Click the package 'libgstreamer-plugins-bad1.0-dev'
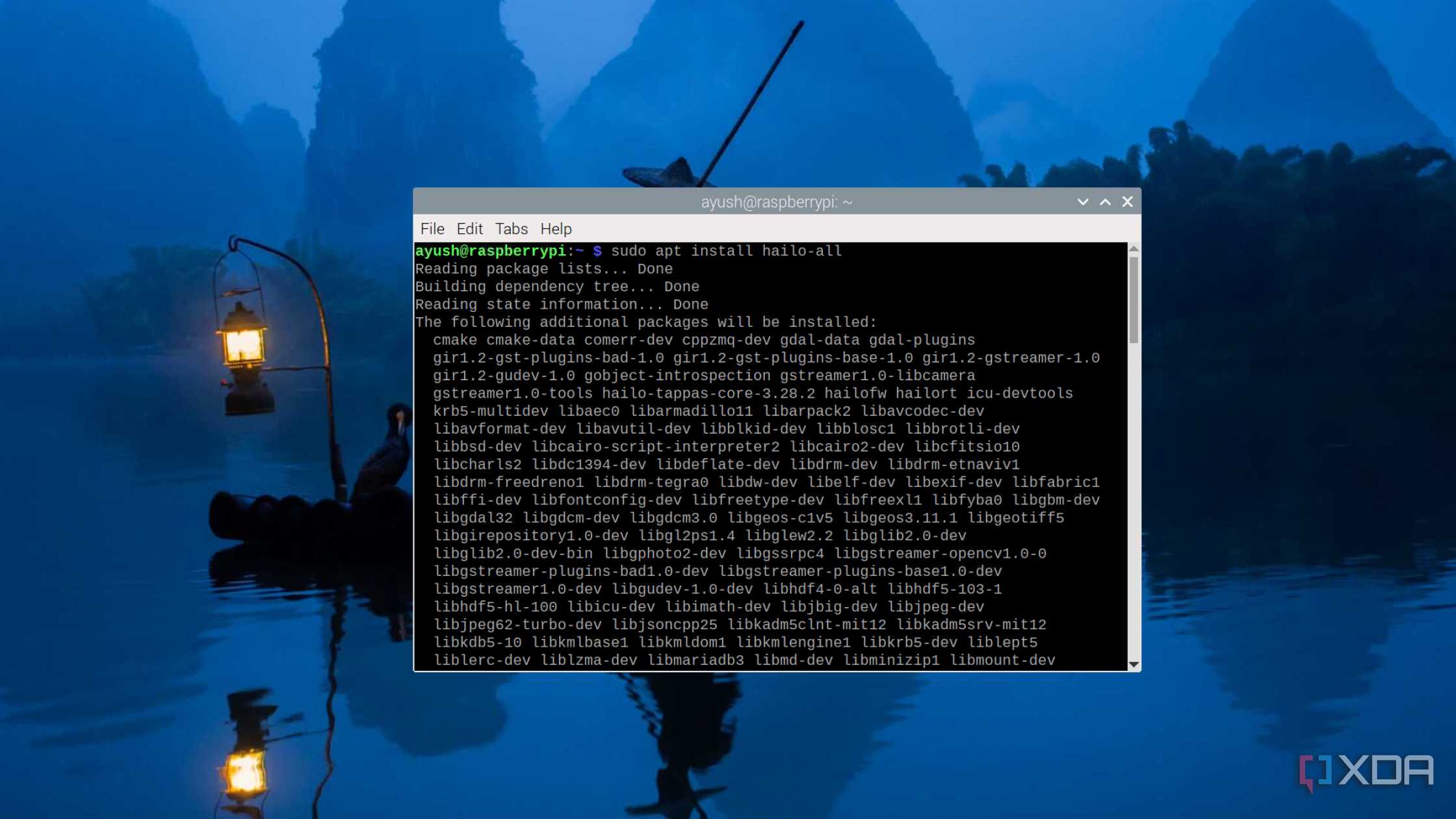1456x819 pixels. (571, 571)
